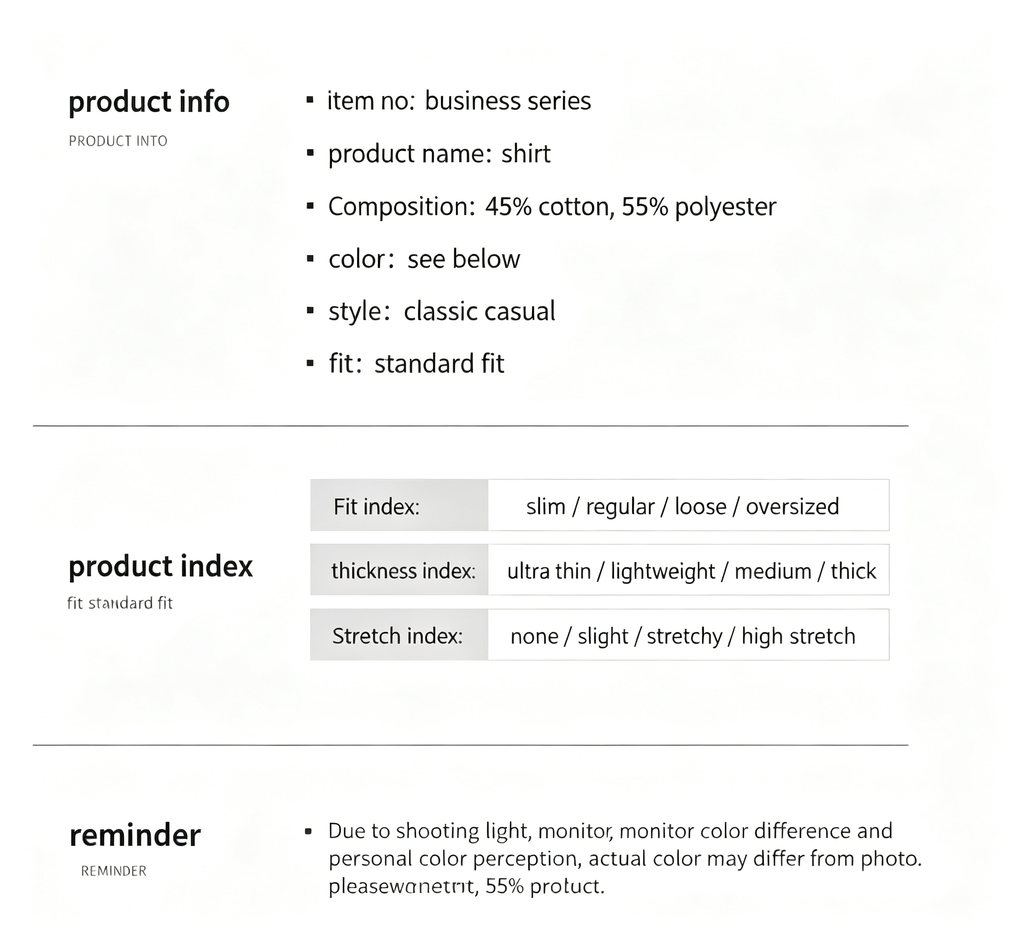Select the 'item no: business series' line
Screen dimensions: 1024x944
pyautogui.click(x=459, y=101)
